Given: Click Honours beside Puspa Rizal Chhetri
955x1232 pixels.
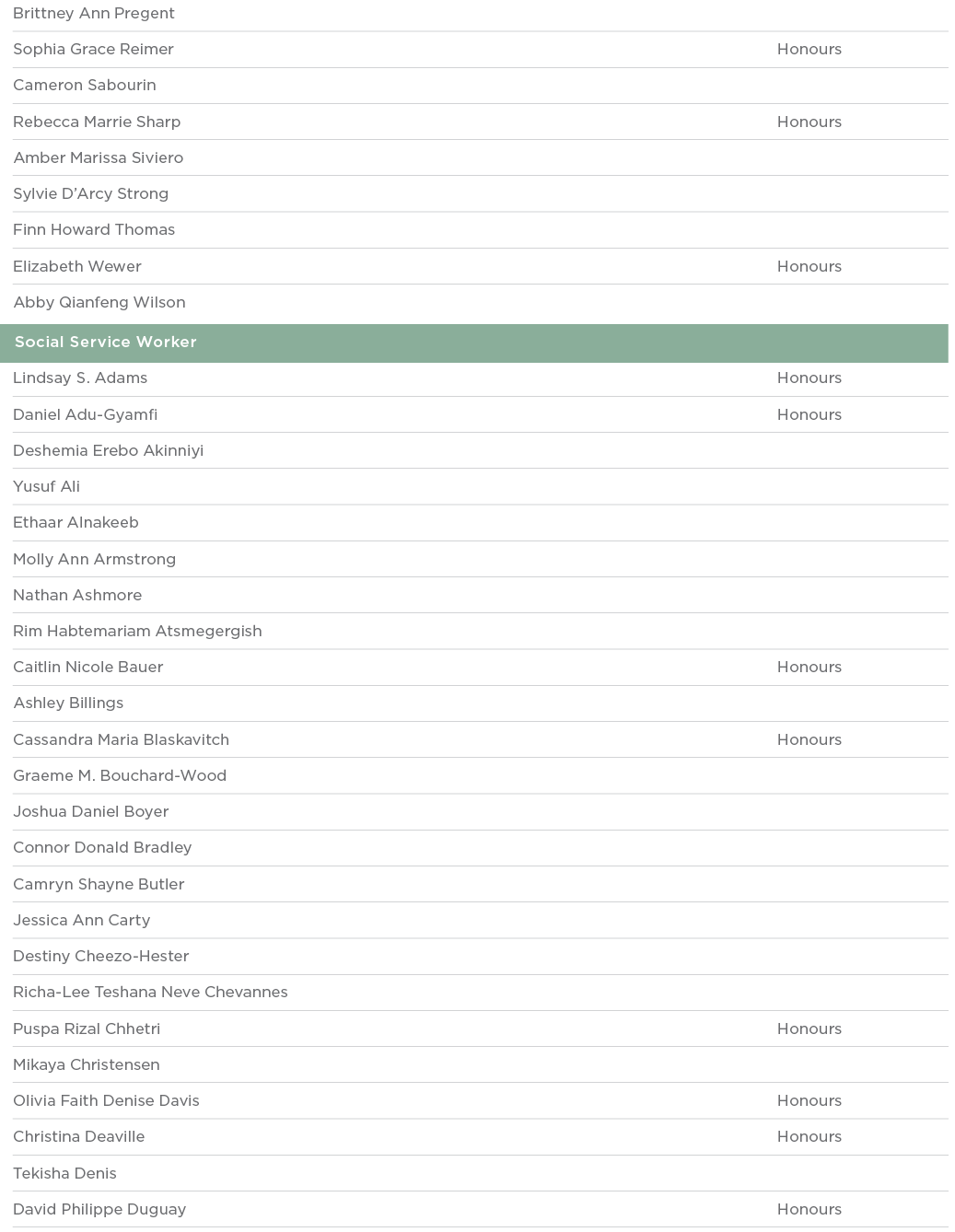Looking at the screenshot, I should [x=809, y=1029].
